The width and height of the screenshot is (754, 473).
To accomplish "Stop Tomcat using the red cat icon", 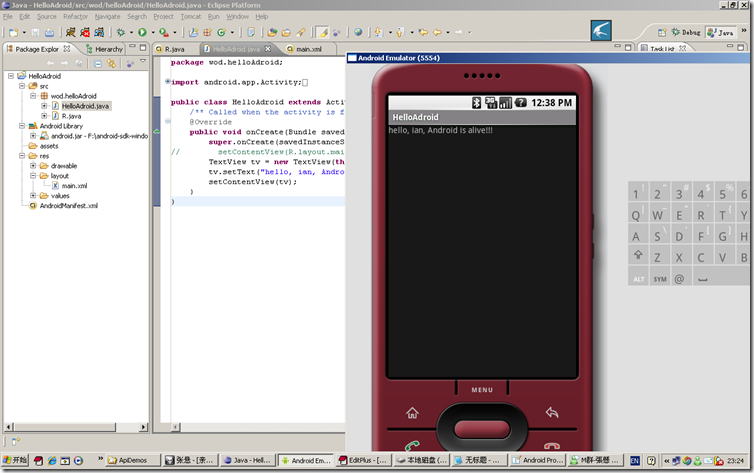I will 85,32.
